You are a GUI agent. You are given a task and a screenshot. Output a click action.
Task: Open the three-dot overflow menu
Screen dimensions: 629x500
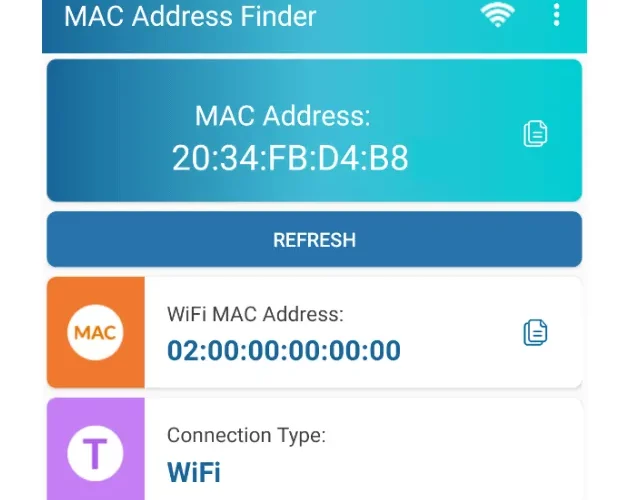(x=556, y=15)
